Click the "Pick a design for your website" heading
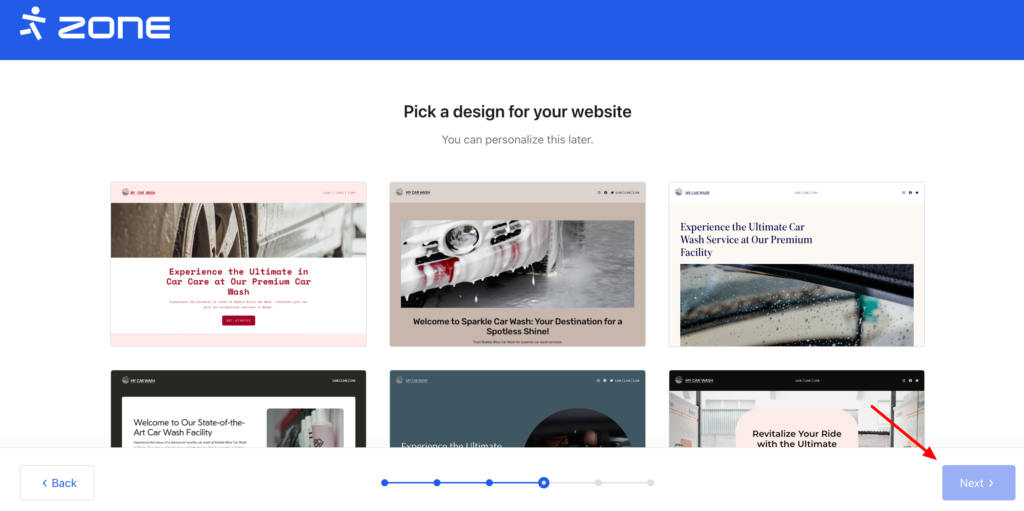The height and width of the screenshot is (511, 1024). click(x=517, y=112)
